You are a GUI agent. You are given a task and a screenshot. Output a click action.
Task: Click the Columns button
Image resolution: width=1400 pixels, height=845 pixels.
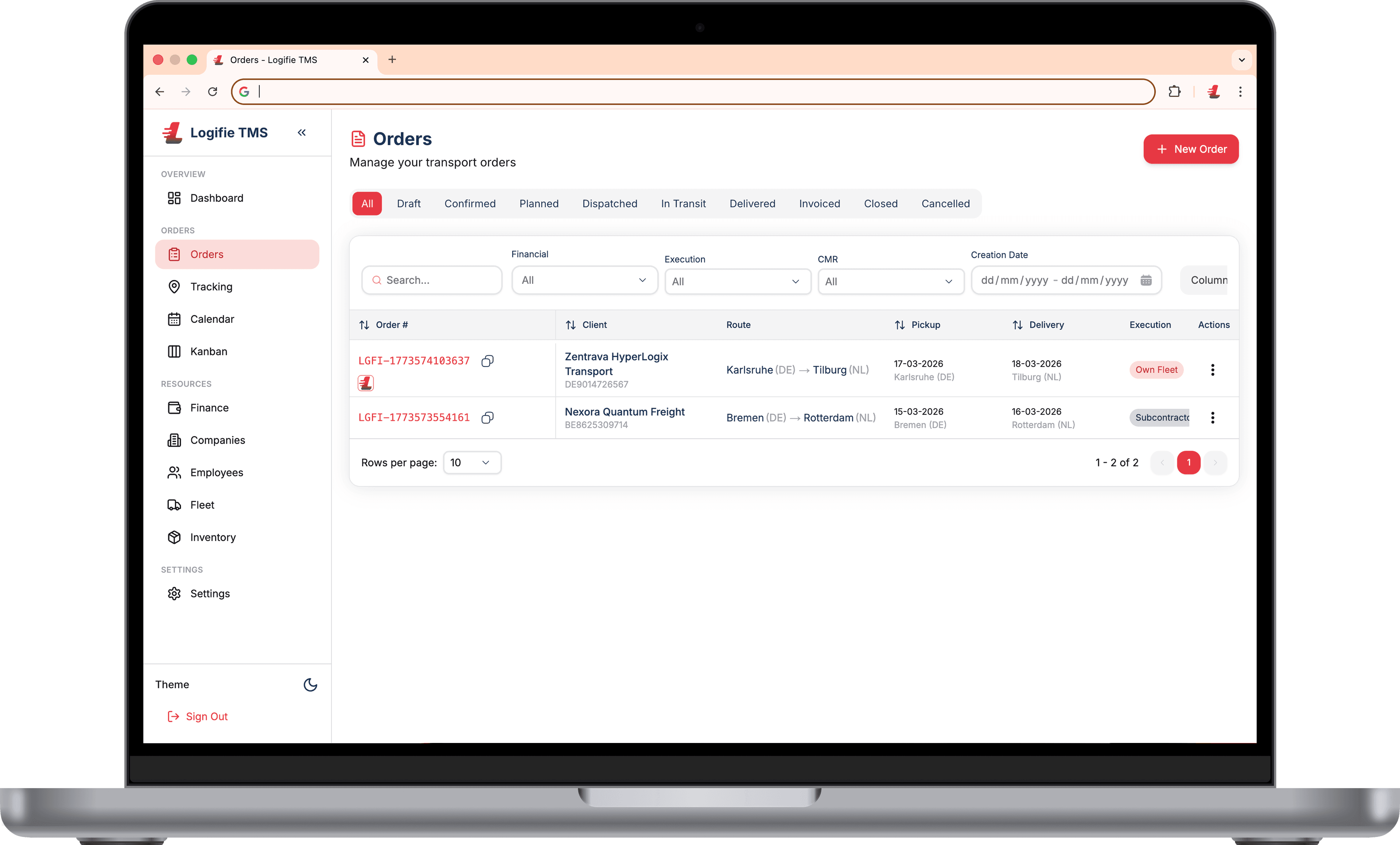pyautogui.click(x=1205, y=280)
